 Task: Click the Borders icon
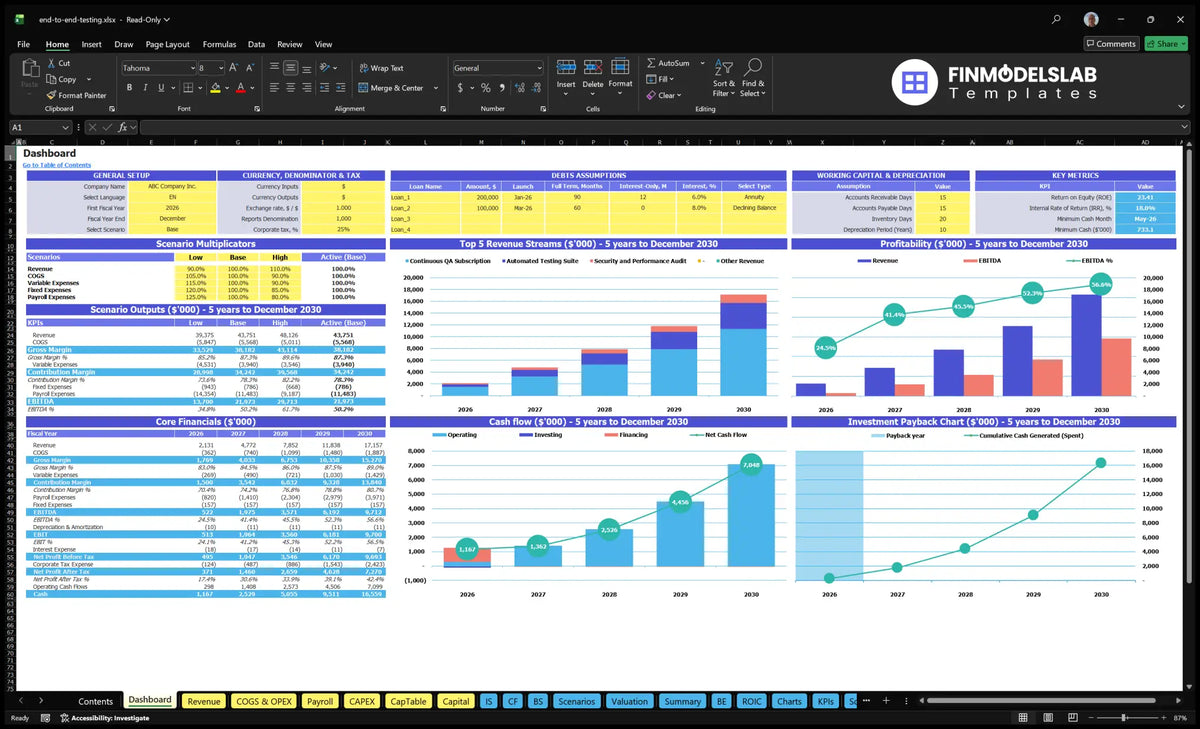(x=188, y=88)
